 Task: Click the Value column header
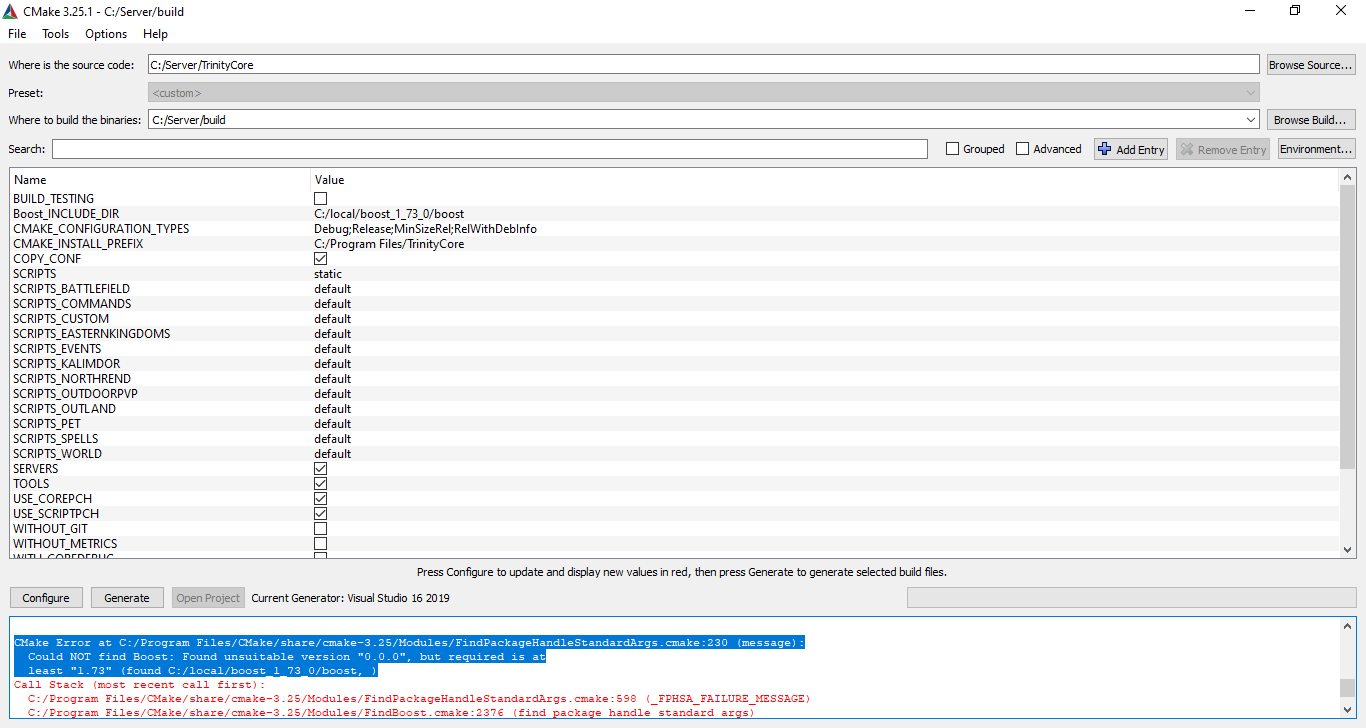pyautogui.click(x=825, y=180)
